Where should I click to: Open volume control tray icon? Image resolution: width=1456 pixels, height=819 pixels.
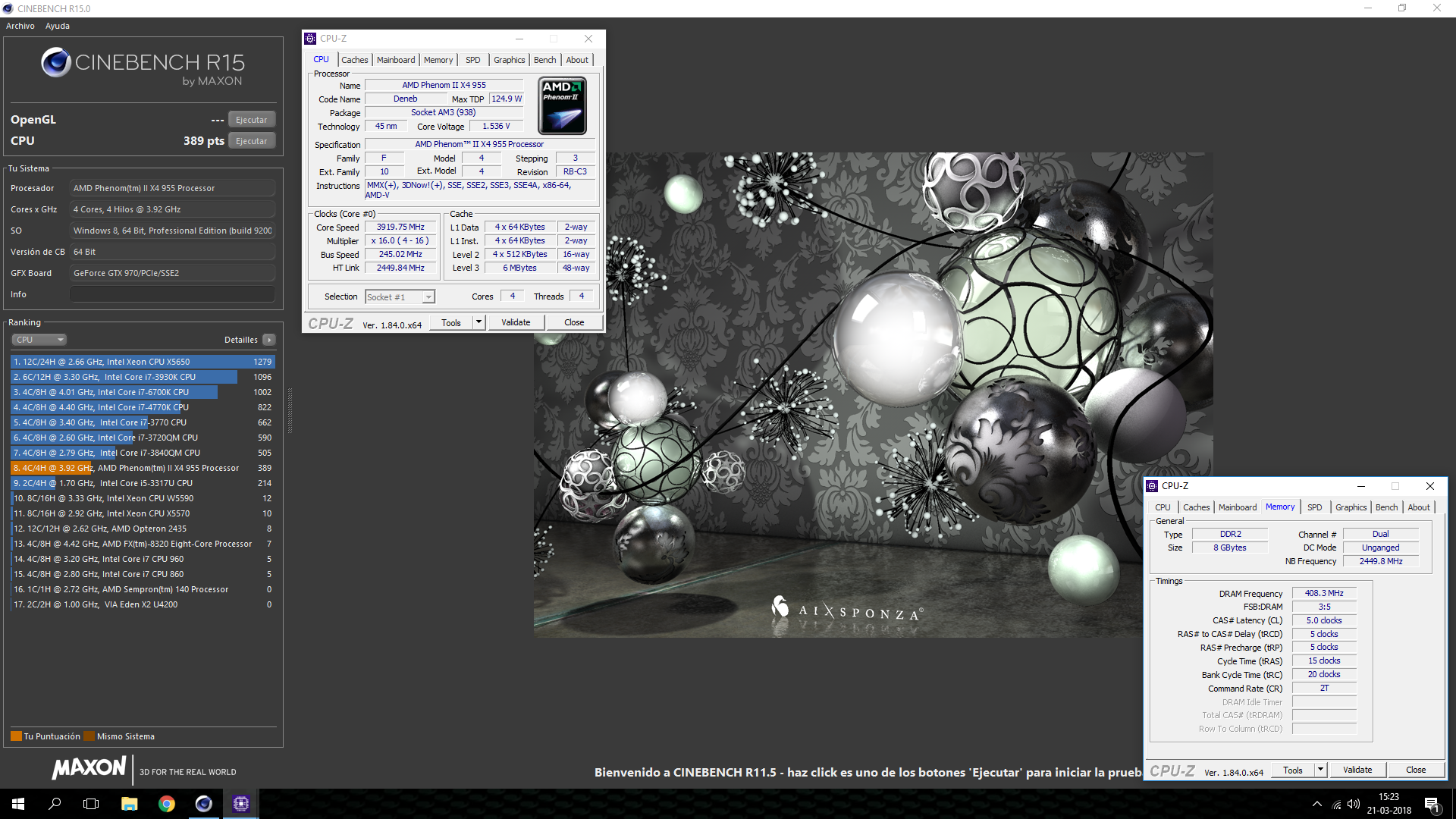click(x=1354, y=804)
